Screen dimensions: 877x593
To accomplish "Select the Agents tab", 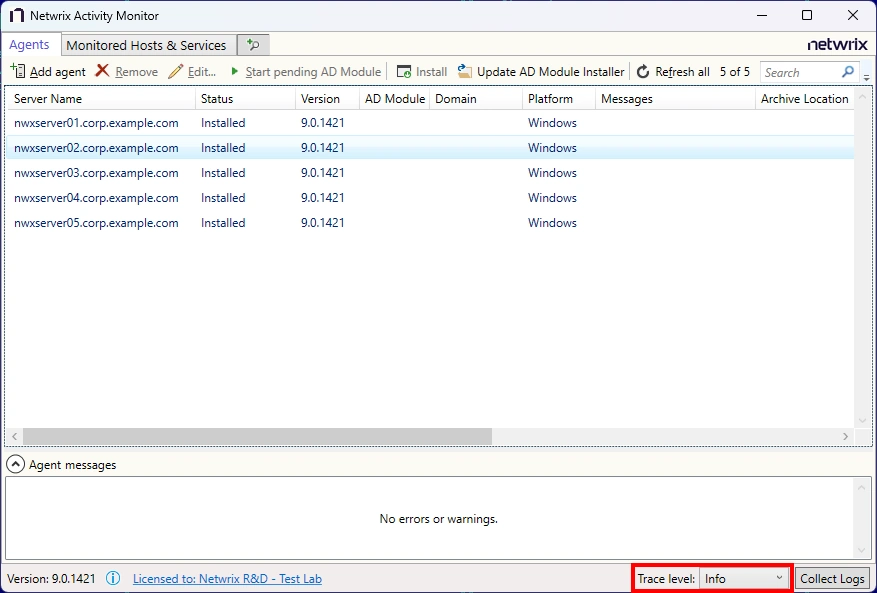I will click(31, 44).
